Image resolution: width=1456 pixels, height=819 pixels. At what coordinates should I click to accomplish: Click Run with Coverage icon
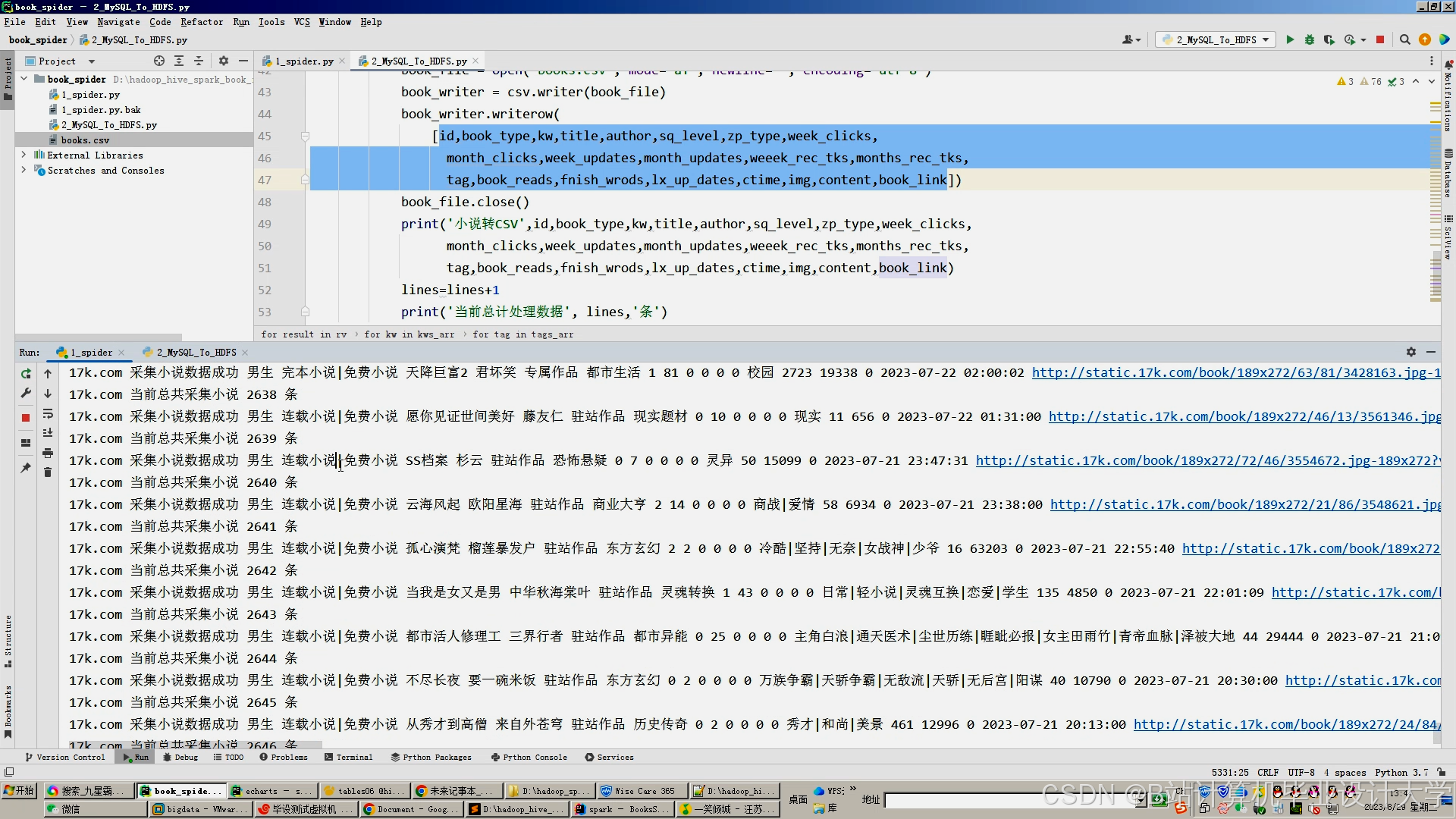click(1329, 39)
